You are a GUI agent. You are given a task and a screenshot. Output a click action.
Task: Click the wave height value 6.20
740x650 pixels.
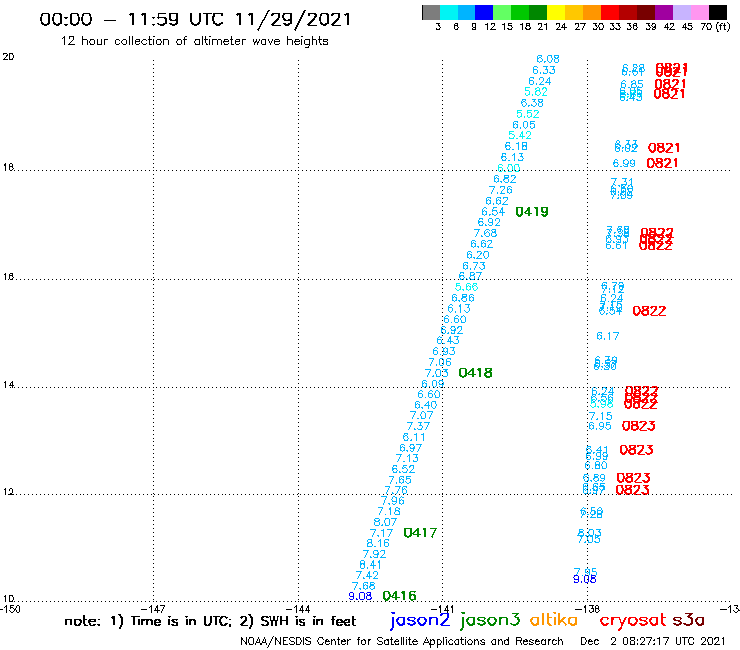[478, 255]
